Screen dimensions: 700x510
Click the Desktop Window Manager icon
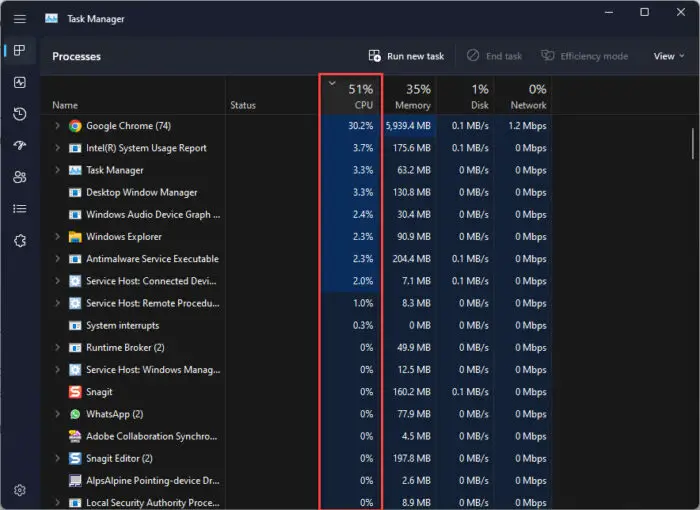point(75,192)
